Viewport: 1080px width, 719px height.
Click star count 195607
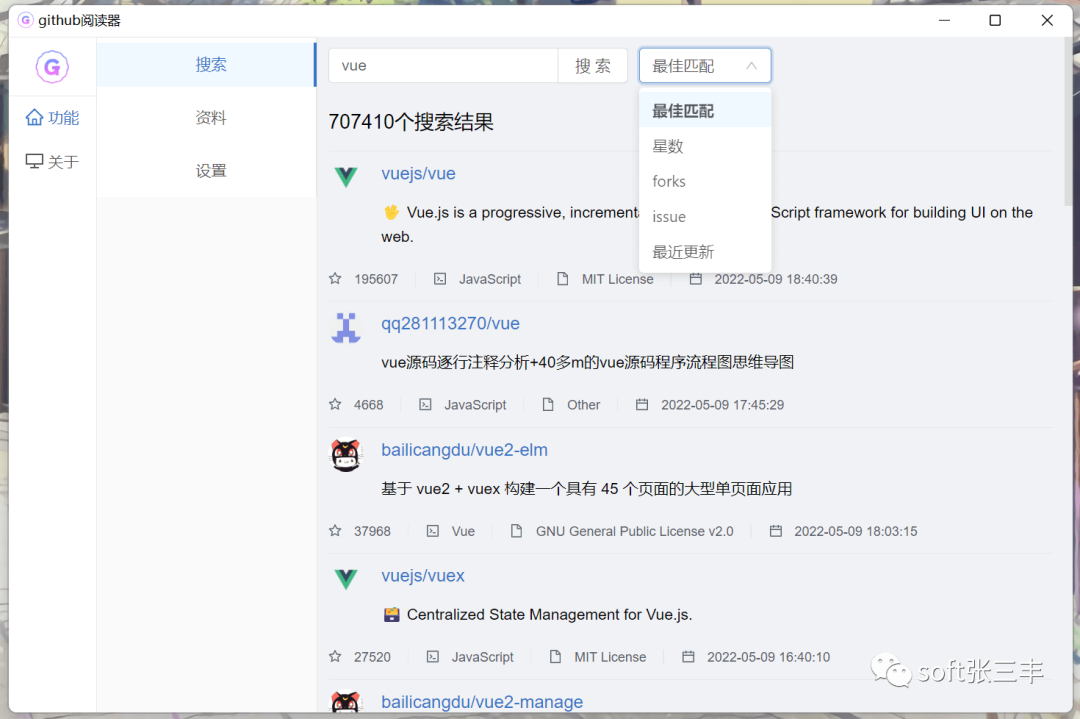(376, 279)
